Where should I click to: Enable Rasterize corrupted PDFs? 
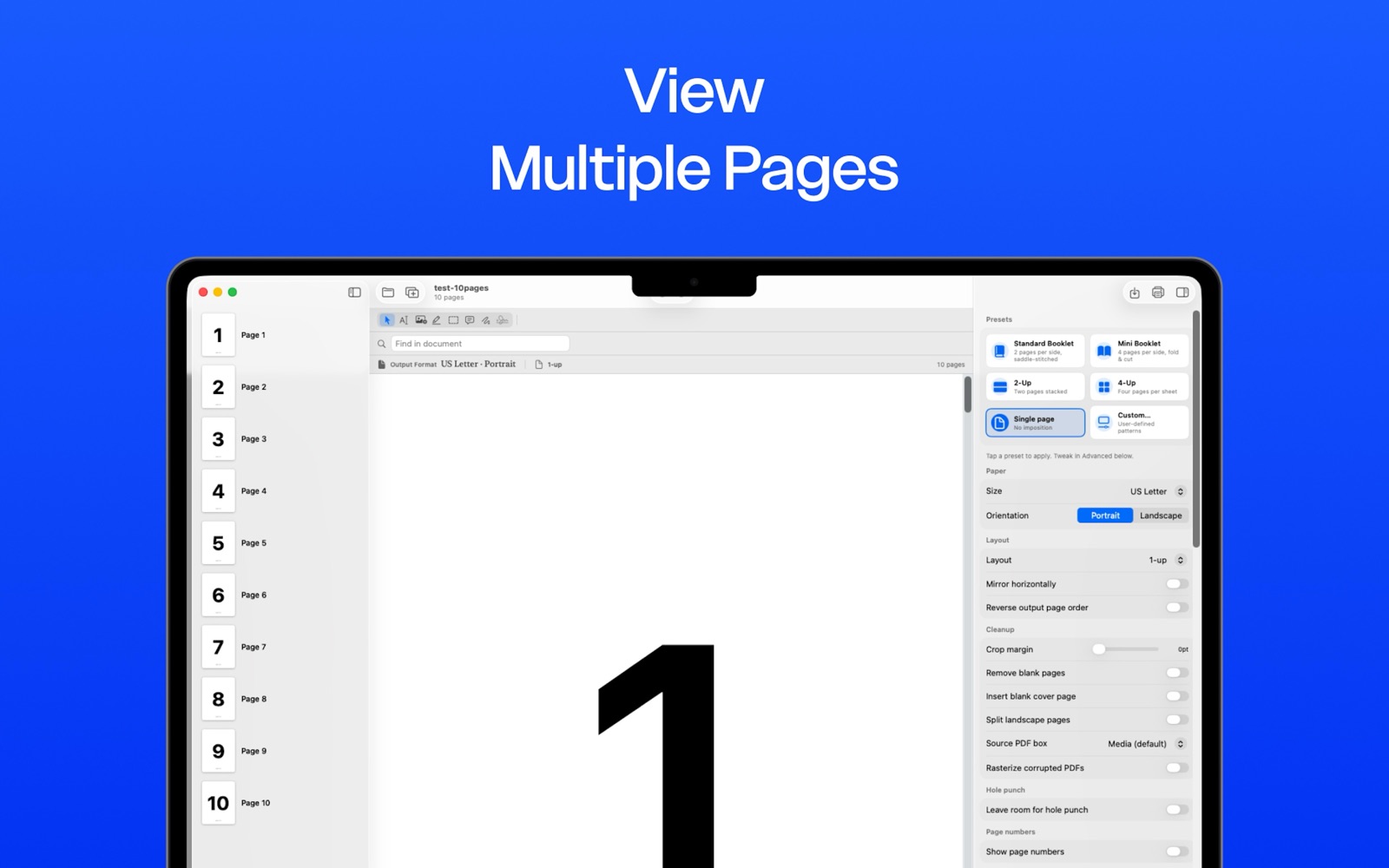1177,767
